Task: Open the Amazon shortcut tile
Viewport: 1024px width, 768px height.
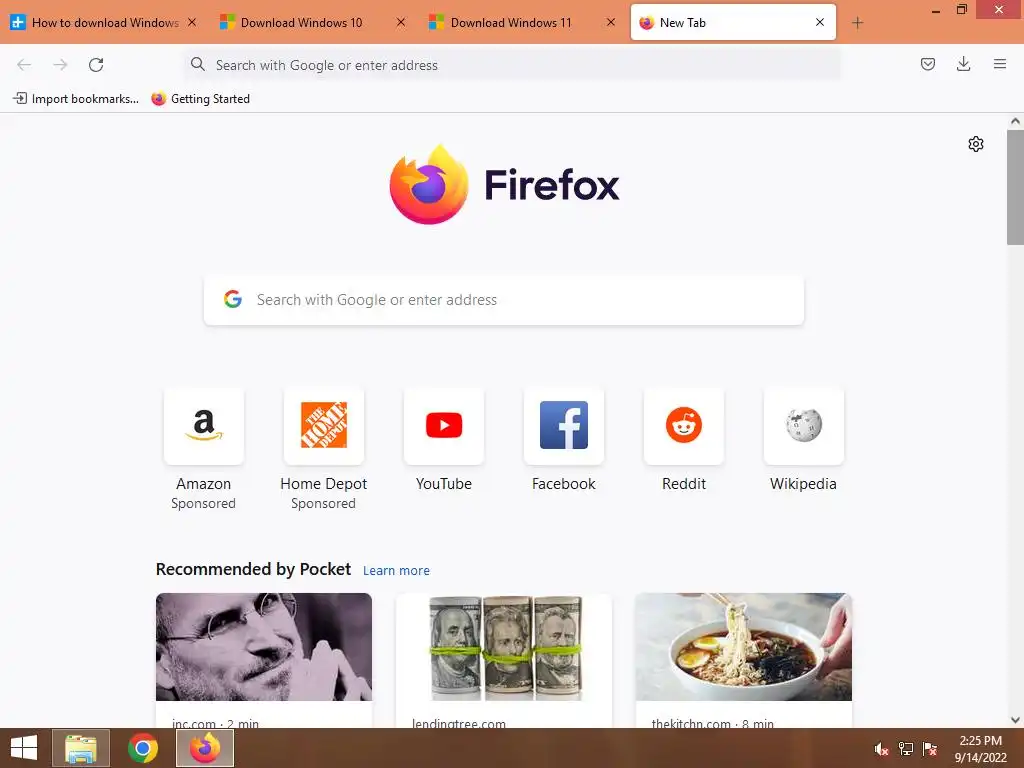Action: (204, 426)
